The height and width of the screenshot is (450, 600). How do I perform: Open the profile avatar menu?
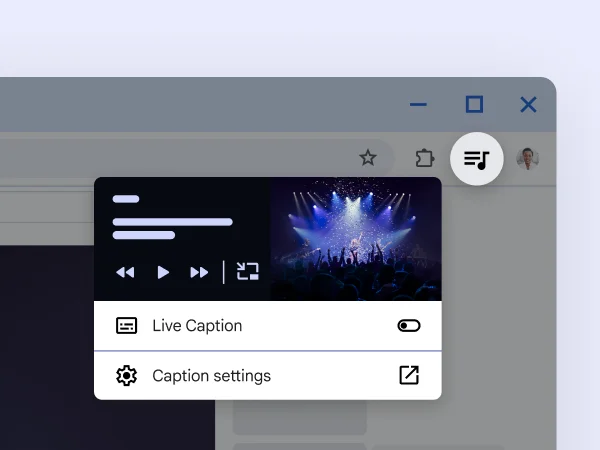[527, 158]
